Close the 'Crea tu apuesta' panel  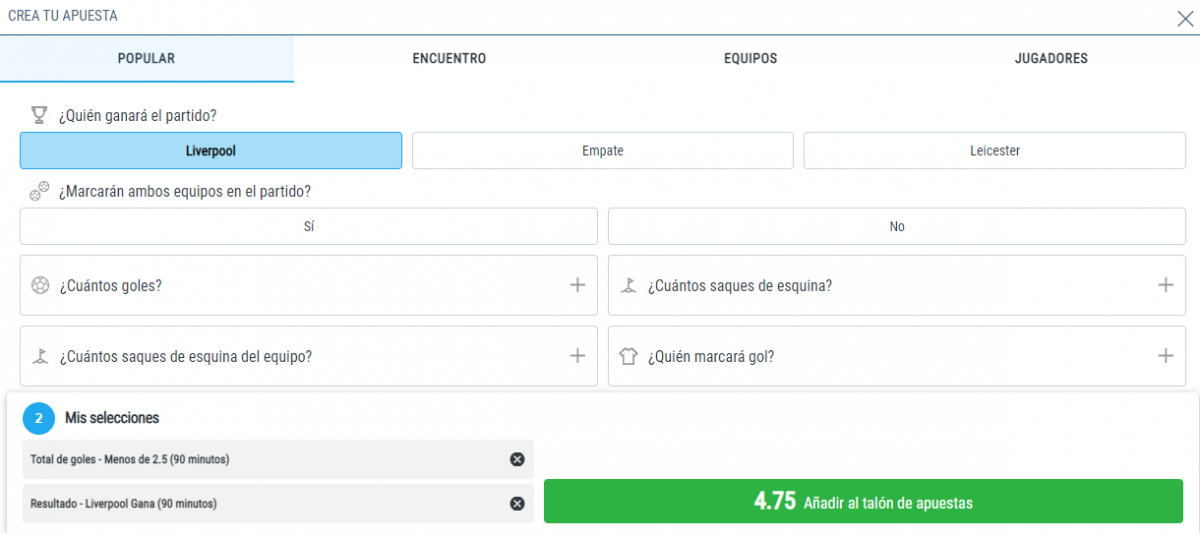[x=1185, y=17]
